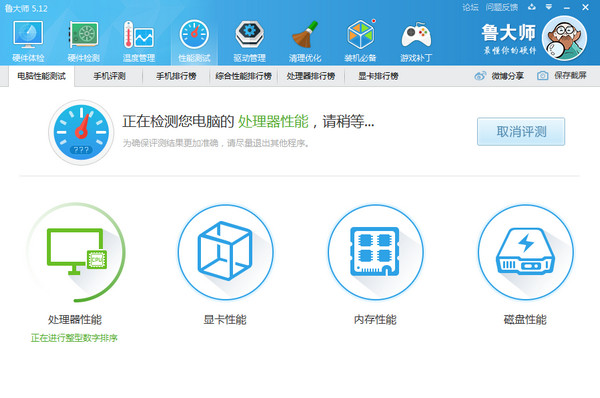This screenshot has height=398, width=600.
Task: Open the 清理优化 cleanup broom icon
Action: click(x=305, y=41)
